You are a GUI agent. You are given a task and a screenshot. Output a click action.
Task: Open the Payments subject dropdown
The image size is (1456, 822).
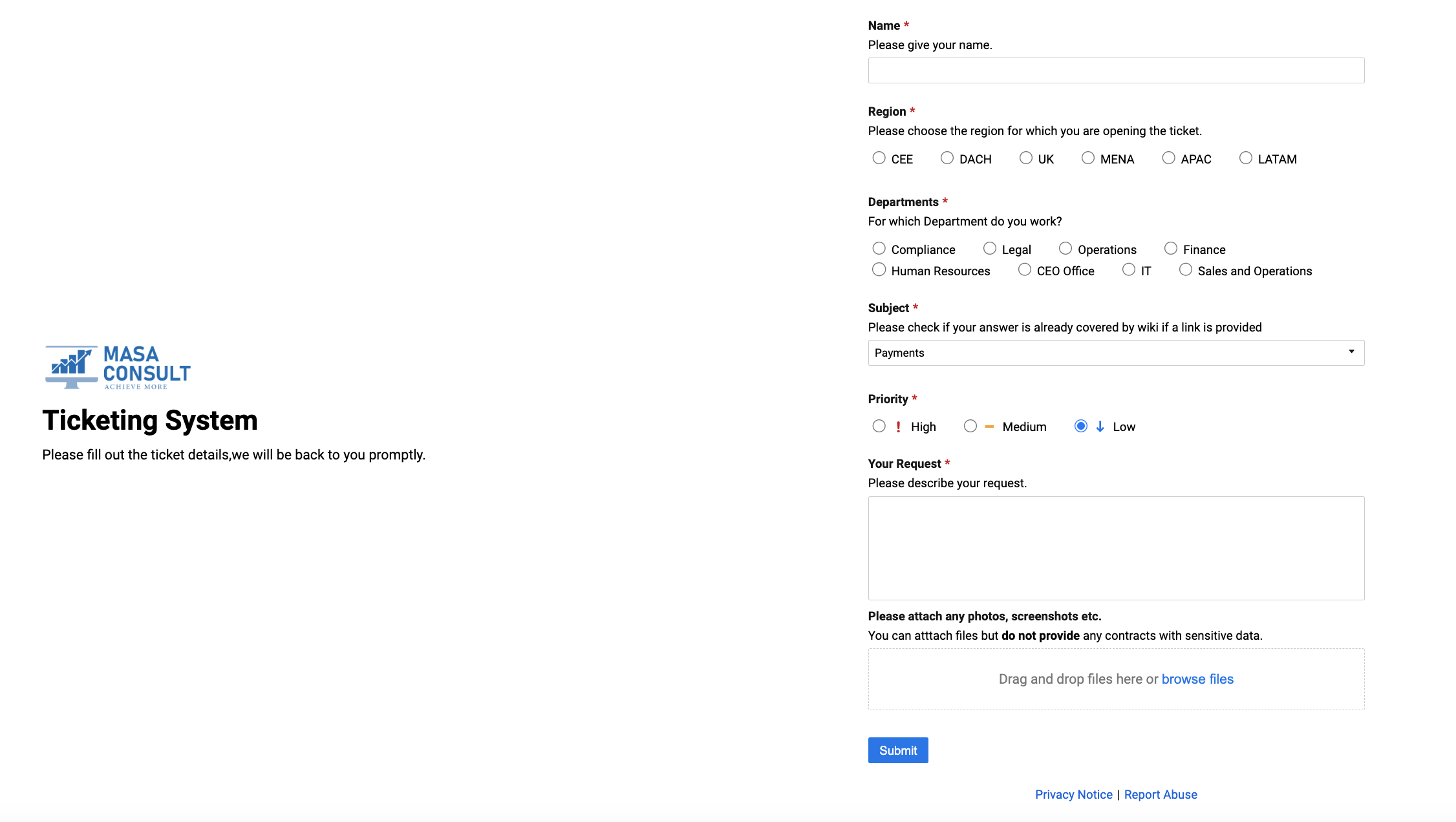(x=1116, y=352)
